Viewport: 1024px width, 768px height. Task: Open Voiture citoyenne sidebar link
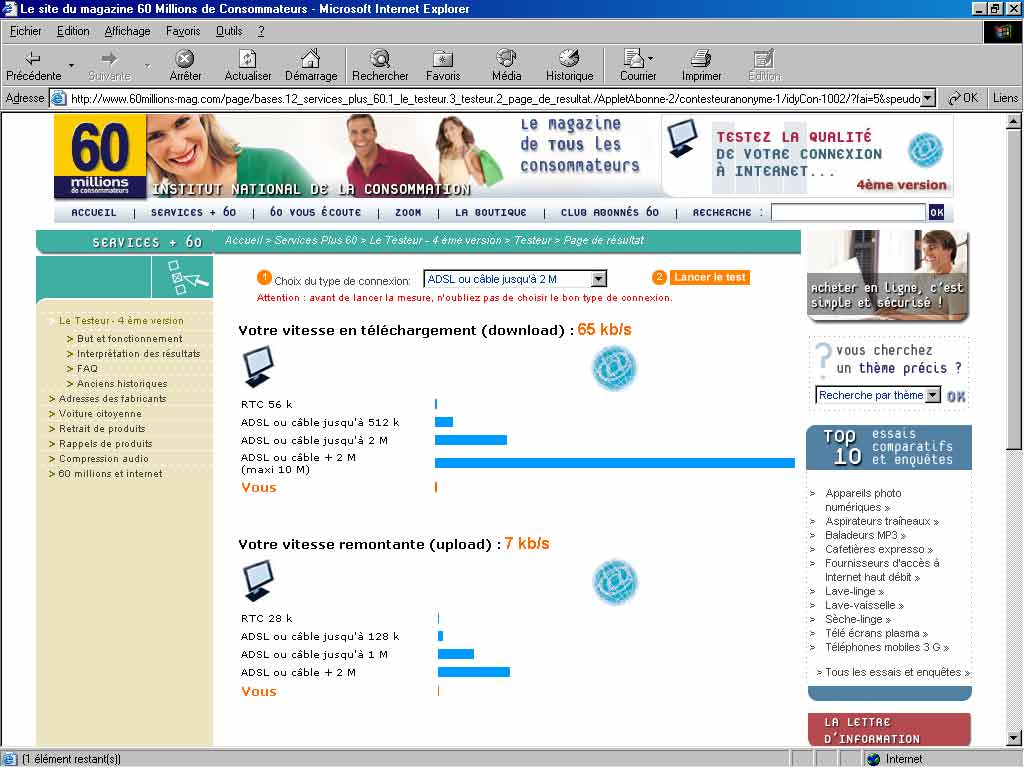(x=100, y=413)
